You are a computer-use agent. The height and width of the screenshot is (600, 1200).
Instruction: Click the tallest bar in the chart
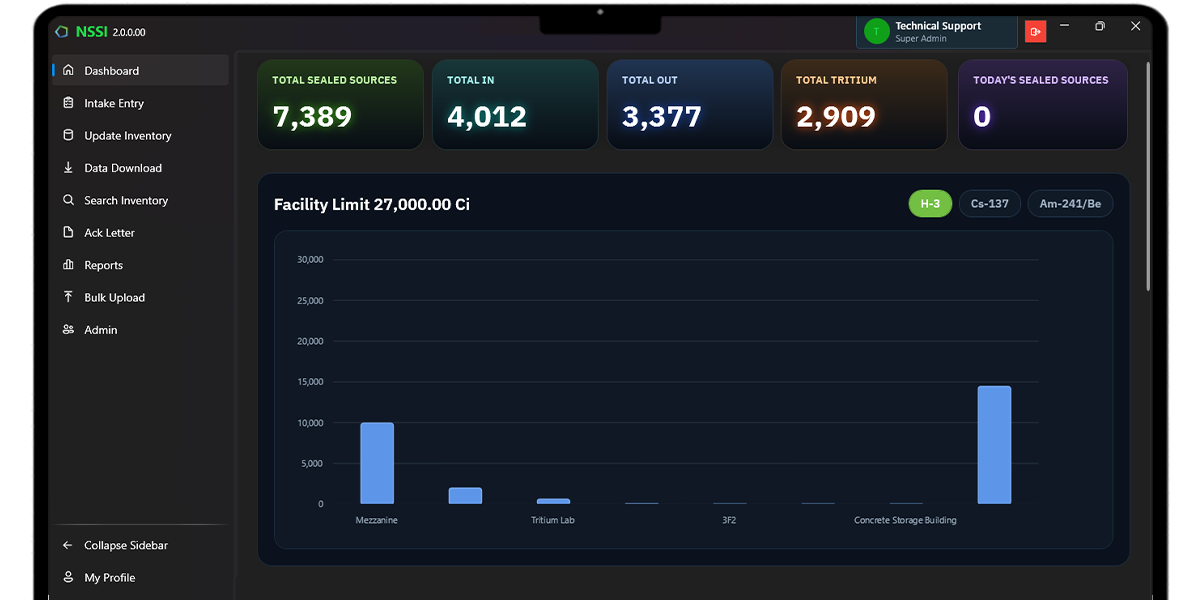pyautogui.click(x=994, y=445)
